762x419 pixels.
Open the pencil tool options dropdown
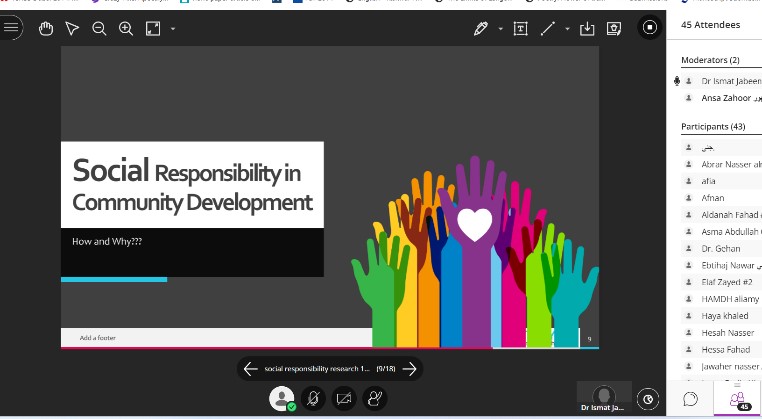point(500,29)
